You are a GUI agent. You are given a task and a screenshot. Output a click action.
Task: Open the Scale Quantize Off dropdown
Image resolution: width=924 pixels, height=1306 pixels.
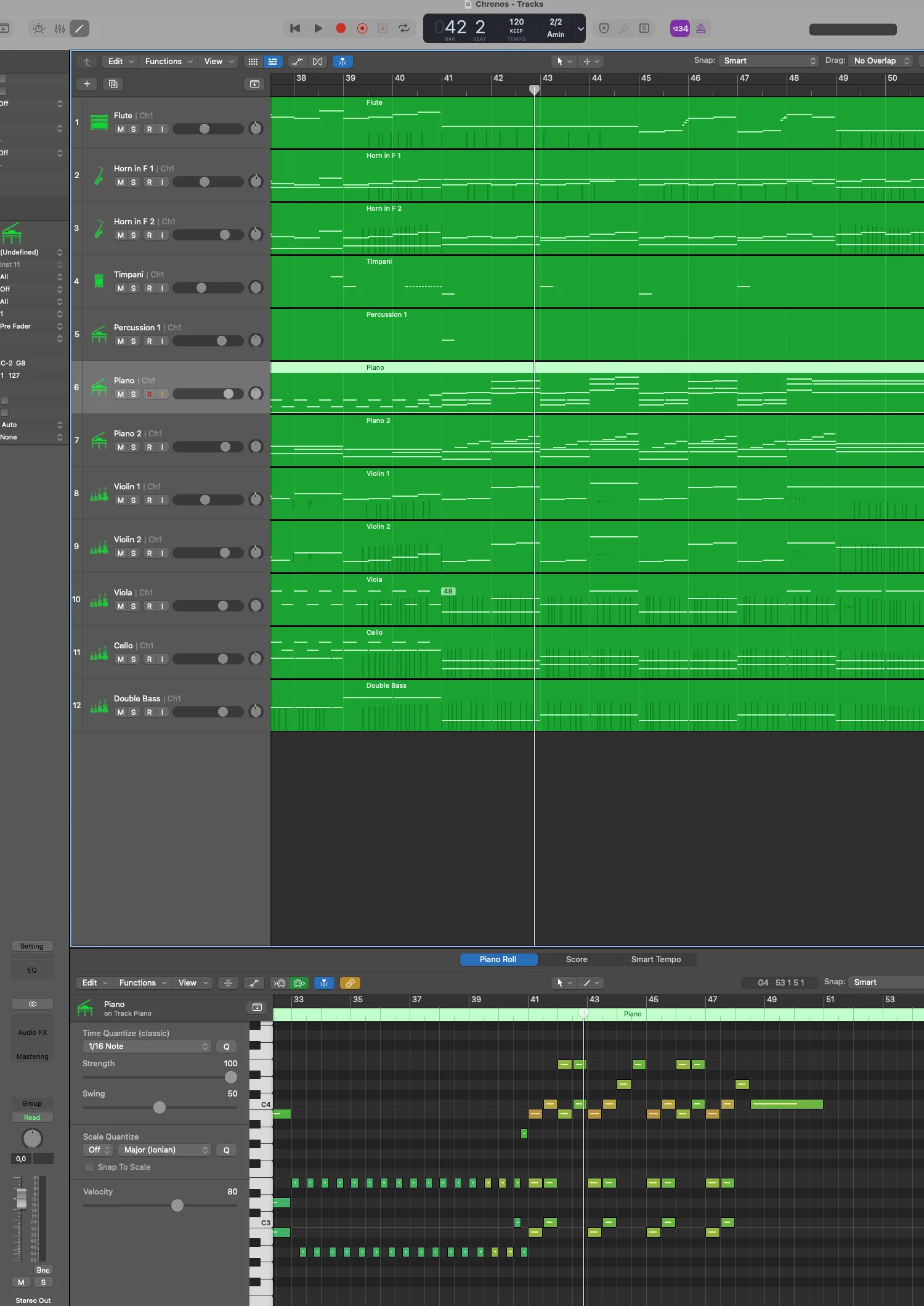99,1150
